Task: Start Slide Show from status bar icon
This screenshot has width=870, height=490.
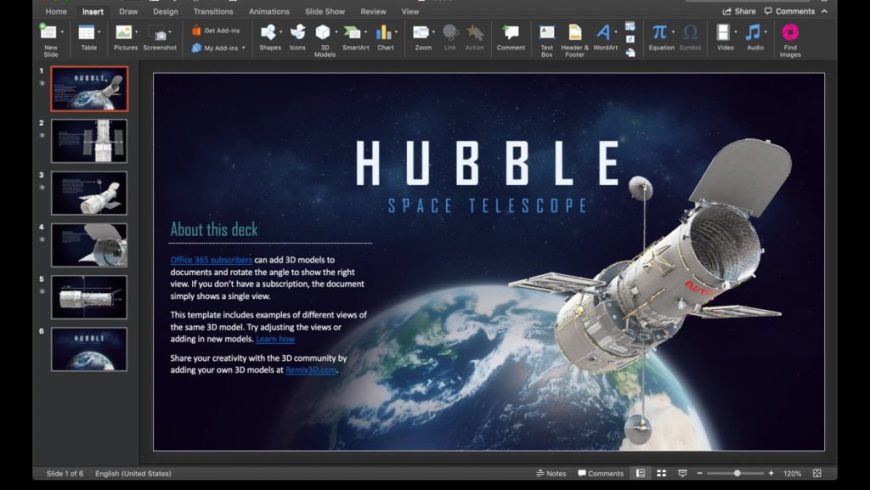Action: [x=682, y=473]
